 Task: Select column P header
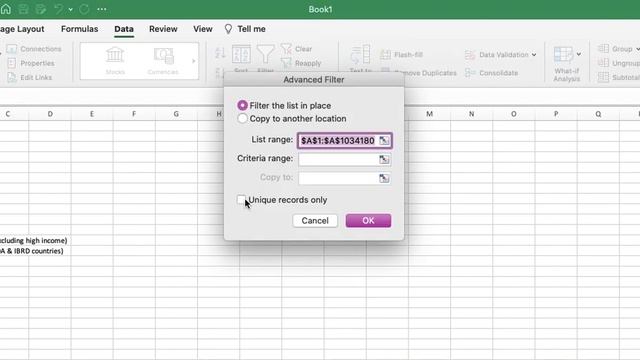[x=556, y=114]
